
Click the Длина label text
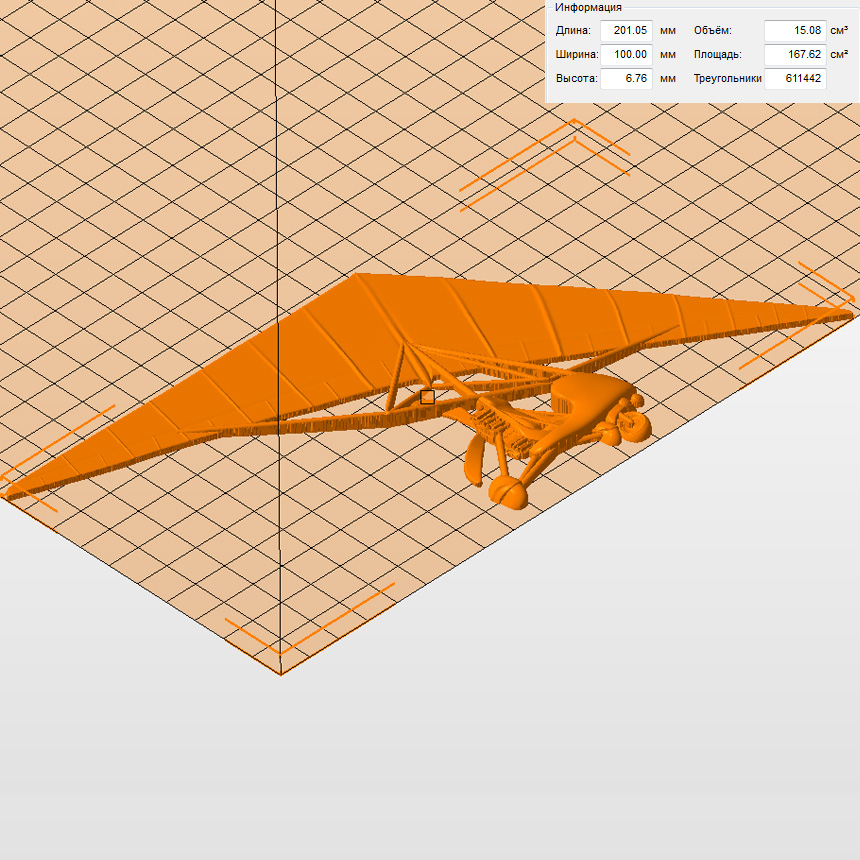[573, 30]
